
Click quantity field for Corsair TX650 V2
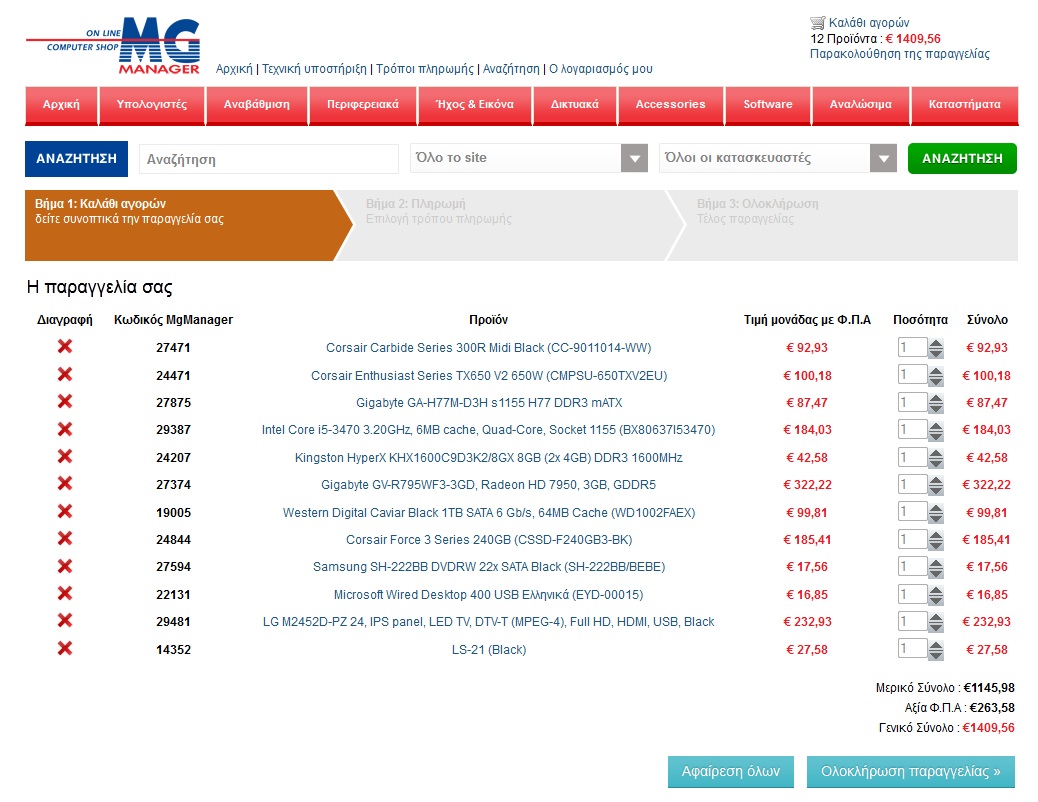[x=912, y=375]
